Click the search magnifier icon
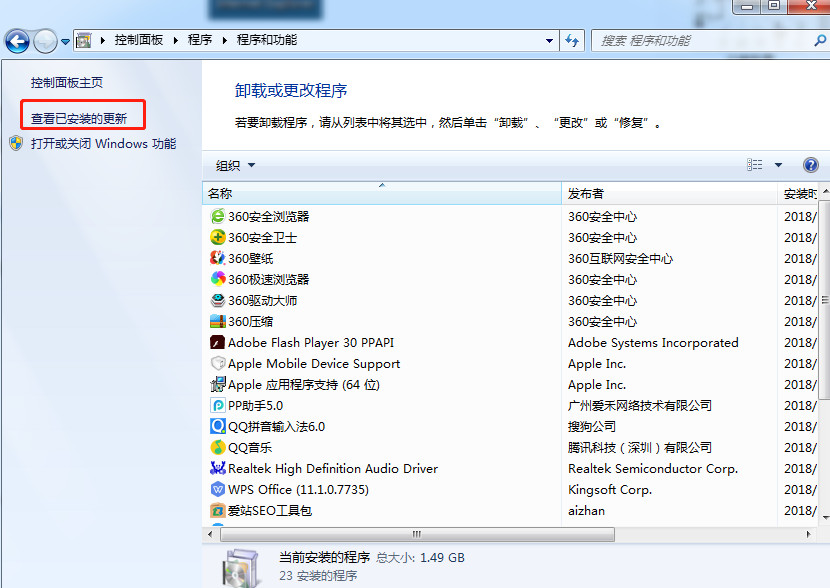The width and height of the screenshot is (830, 588). tap(820, 40)
